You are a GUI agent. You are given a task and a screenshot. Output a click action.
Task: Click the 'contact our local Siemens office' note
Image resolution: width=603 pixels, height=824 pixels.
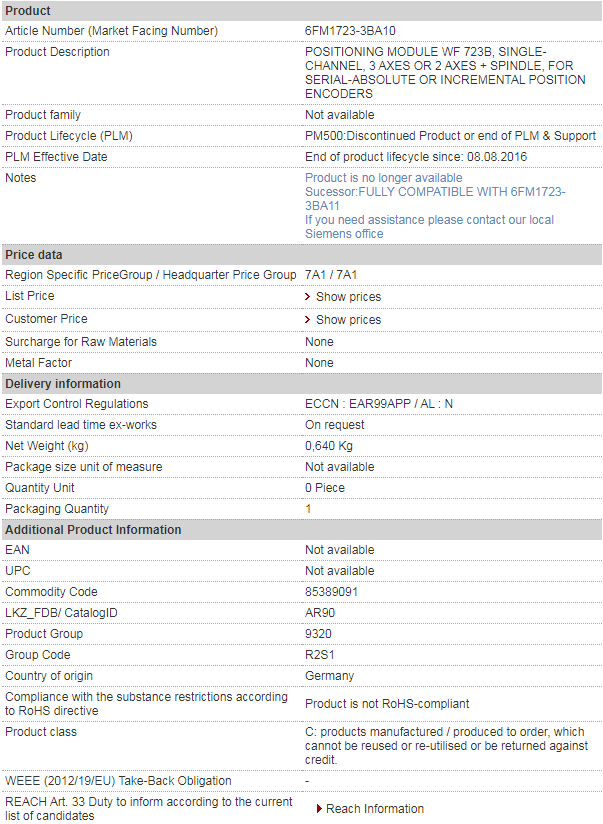[x=430, y=227]
